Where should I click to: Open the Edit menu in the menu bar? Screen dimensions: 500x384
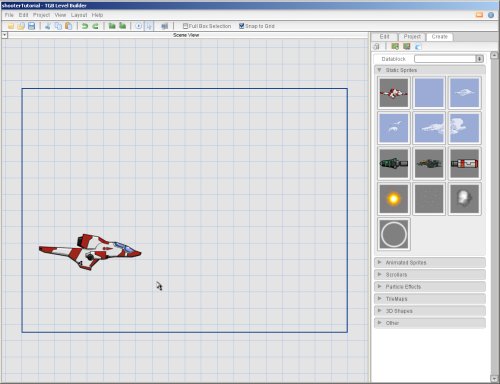tap(23, 15)
